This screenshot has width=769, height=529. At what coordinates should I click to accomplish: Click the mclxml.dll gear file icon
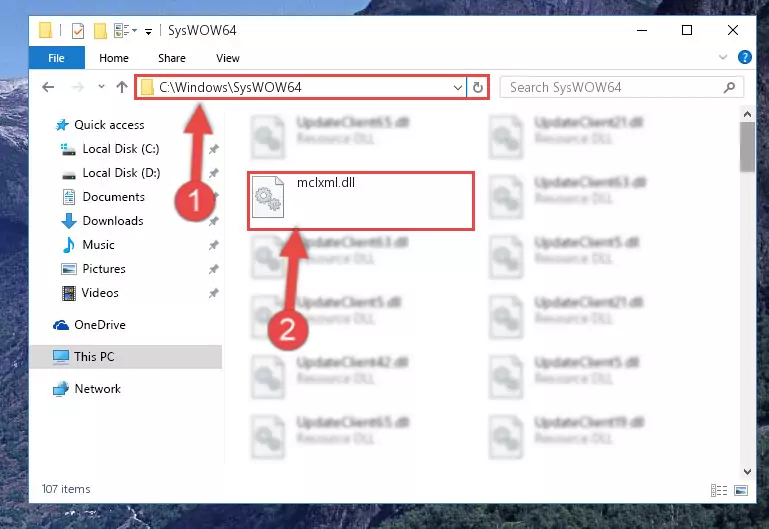[268, 197]
